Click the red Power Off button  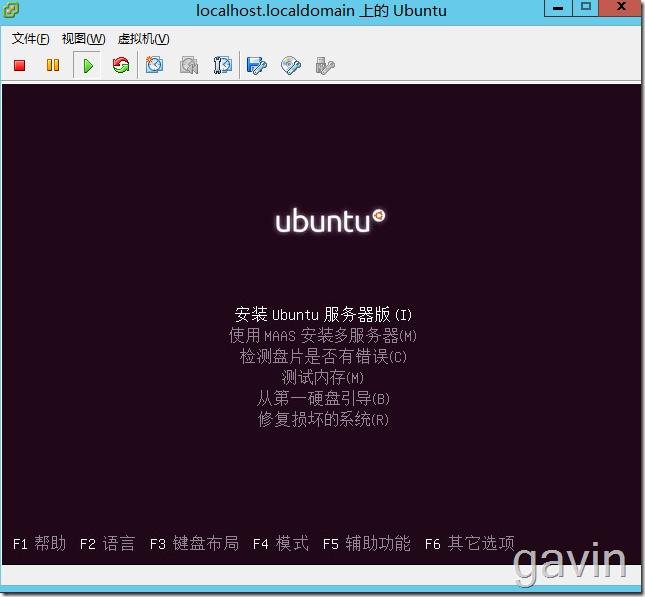[x=19, y=65]
